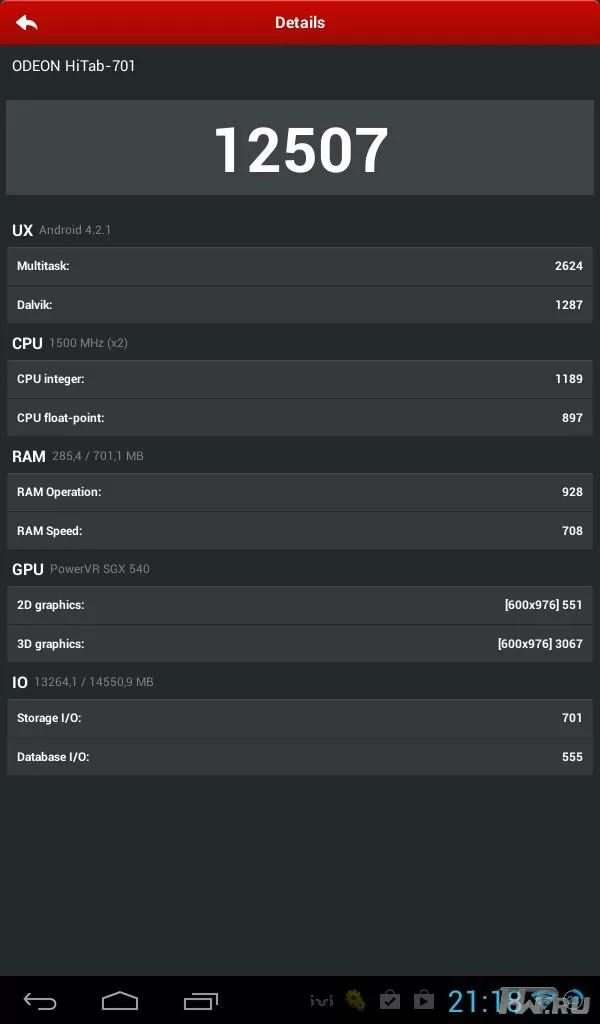Viewport: 600px width, 1024px height.
Task: Select the RAM Operation row
Action: [300, 492]
